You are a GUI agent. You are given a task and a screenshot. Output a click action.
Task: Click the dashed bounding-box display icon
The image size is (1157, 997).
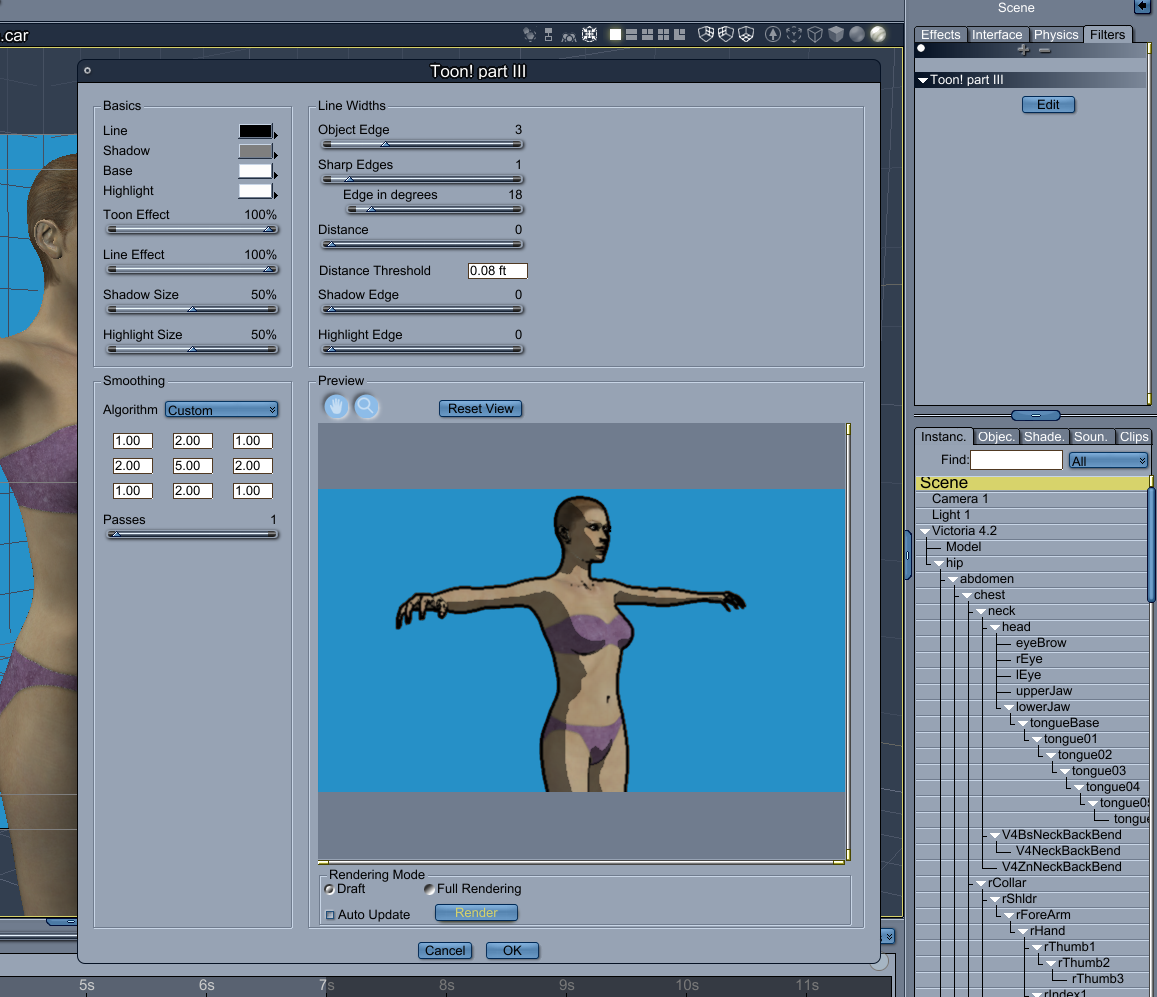point(794,34)
